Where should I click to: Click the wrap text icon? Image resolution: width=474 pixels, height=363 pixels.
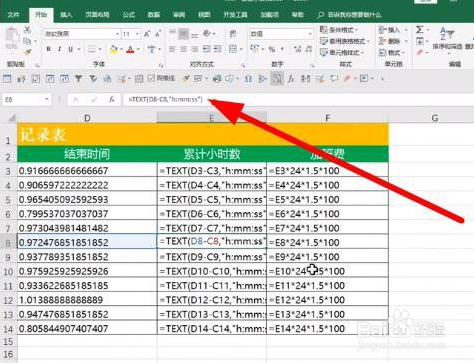pos(233,34)
